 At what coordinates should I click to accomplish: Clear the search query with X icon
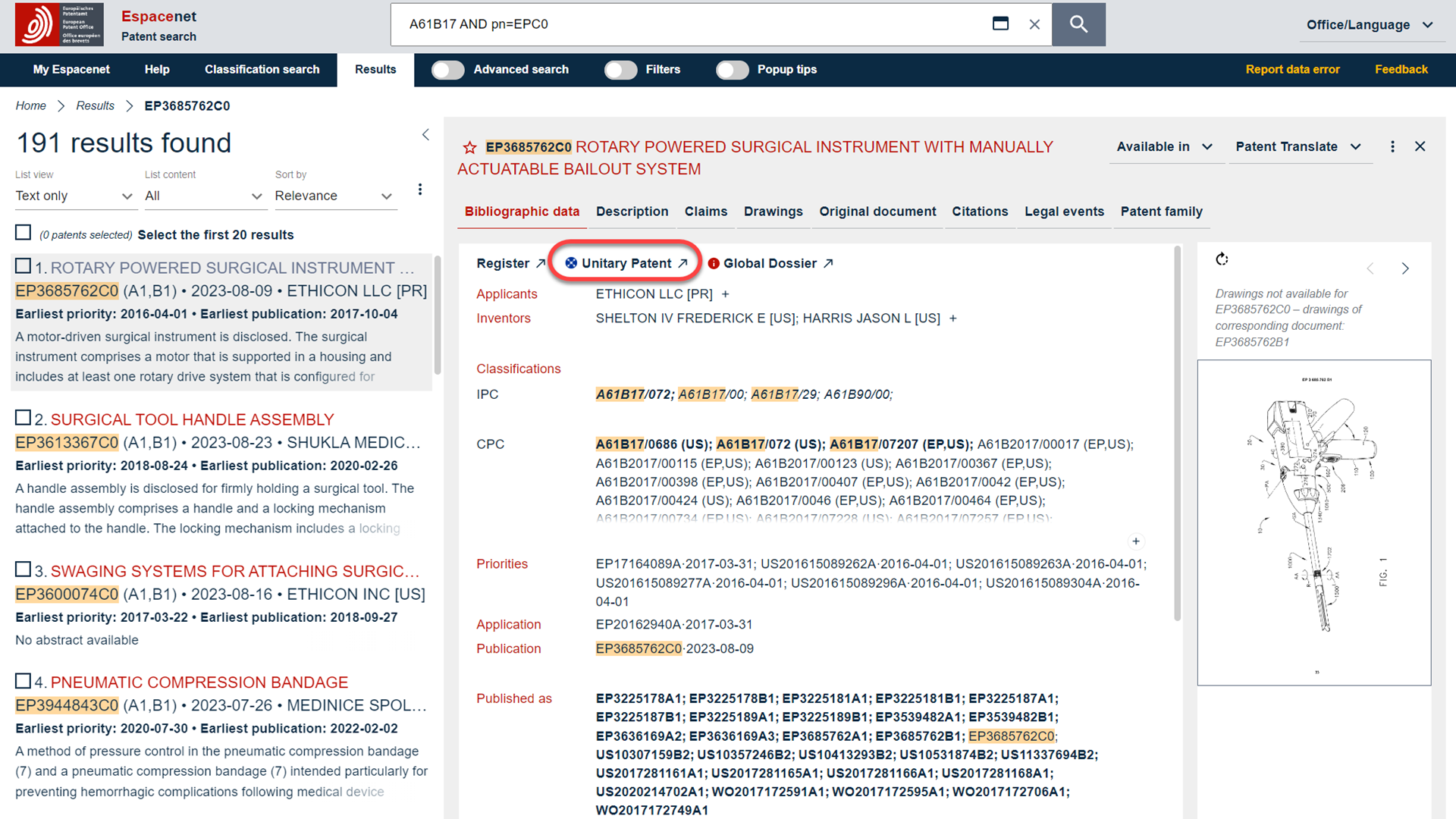(1034, 24)
